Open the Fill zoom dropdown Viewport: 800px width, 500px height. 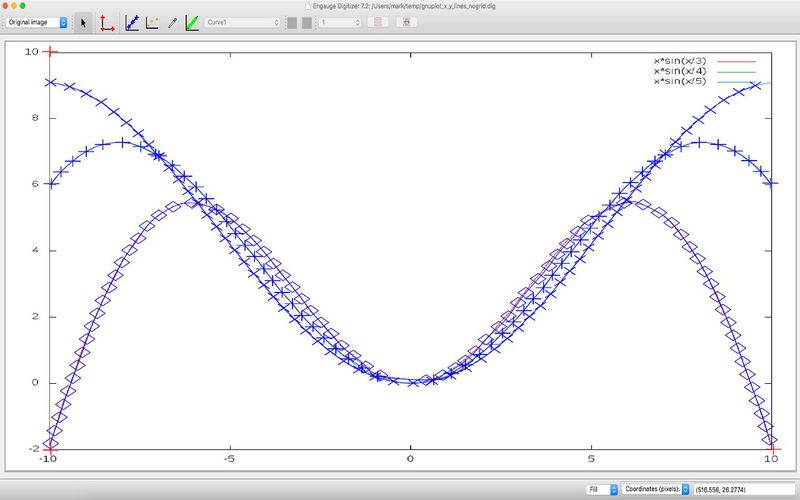click(x=601, y=489)
